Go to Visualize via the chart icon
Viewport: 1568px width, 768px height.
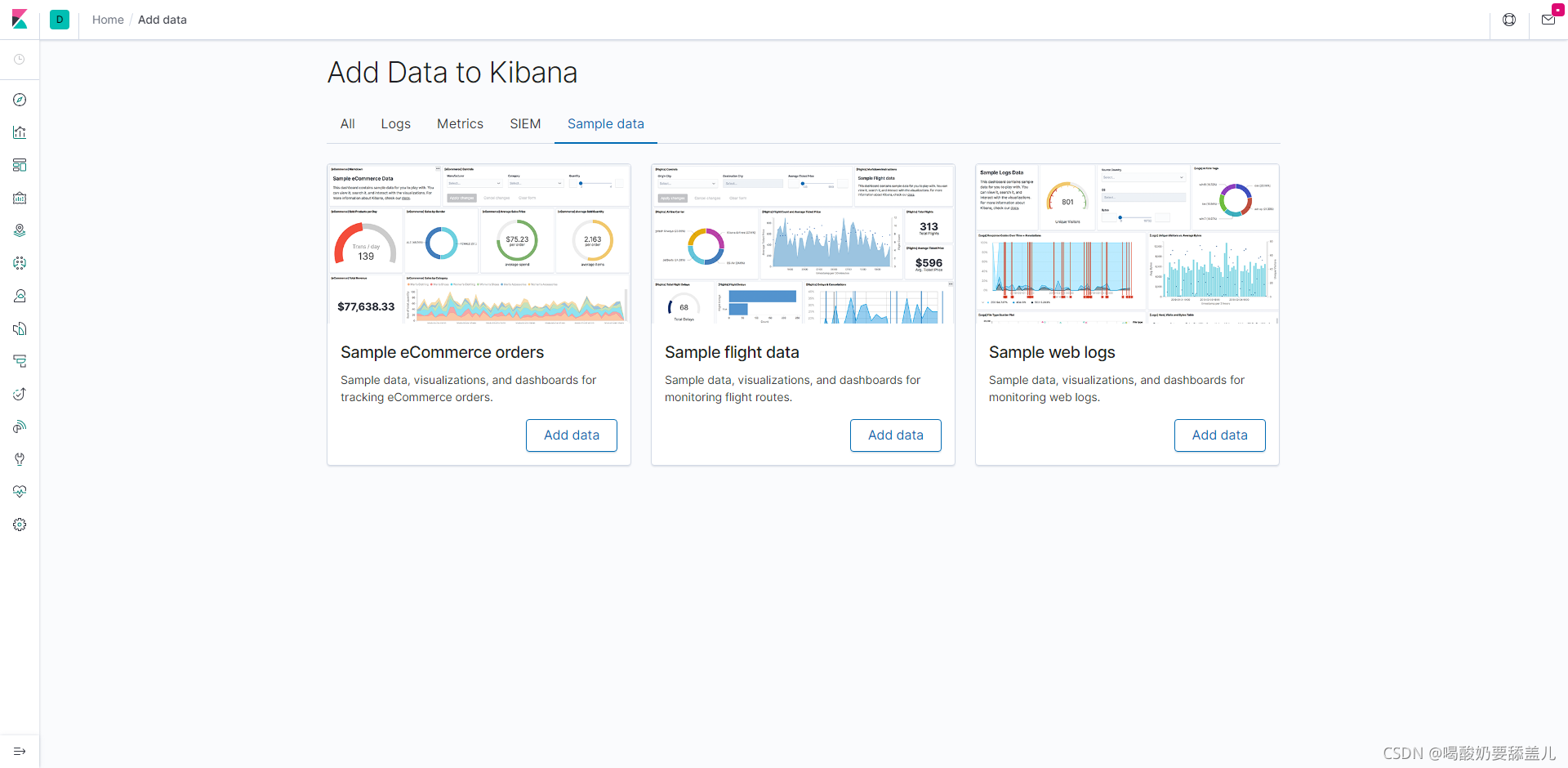(20, 132)
